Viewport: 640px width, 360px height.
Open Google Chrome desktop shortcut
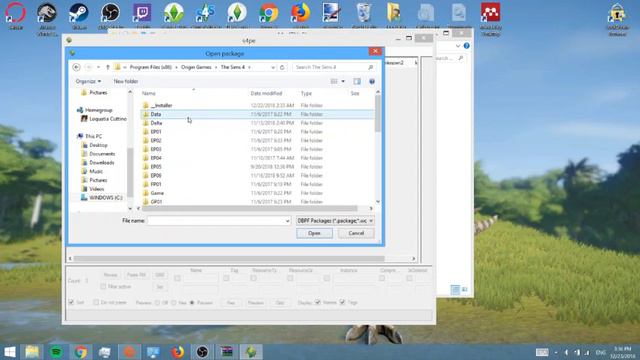coord(269,13)
